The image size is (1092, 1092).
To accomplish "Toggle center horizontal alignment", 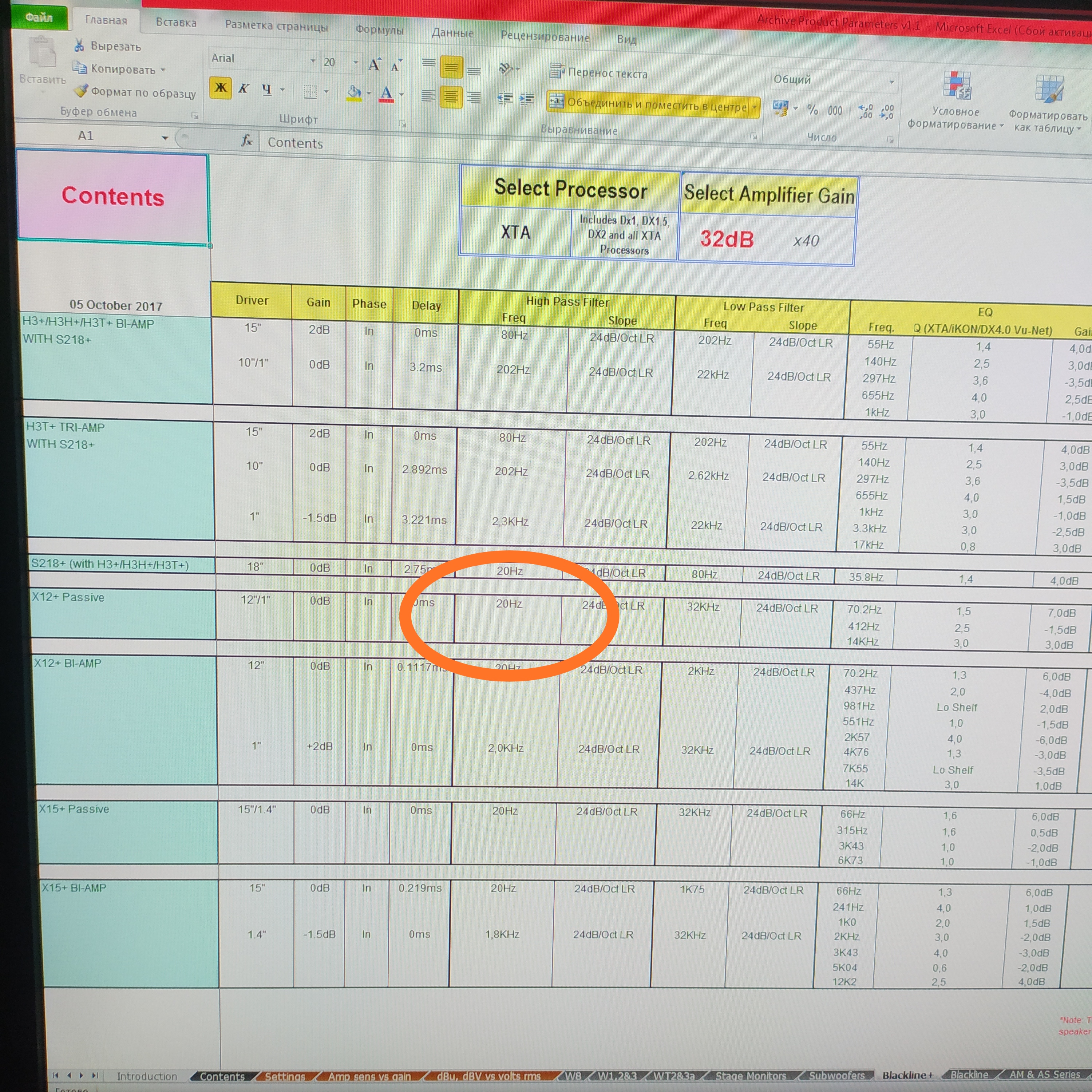I will [x=451, y=97].
